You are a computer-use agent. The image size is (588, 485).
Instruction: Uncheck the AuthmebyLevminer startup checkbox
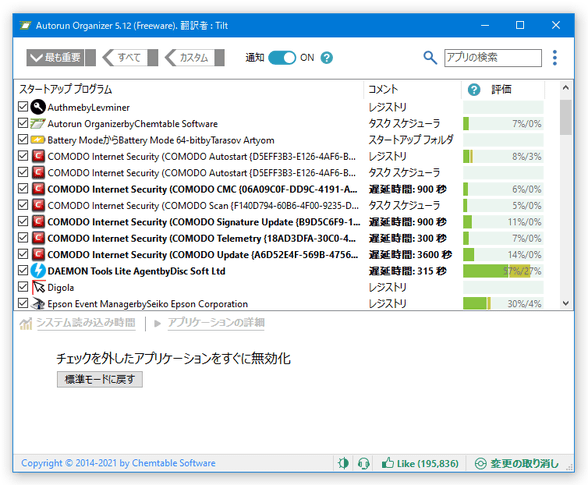point(23,107)
